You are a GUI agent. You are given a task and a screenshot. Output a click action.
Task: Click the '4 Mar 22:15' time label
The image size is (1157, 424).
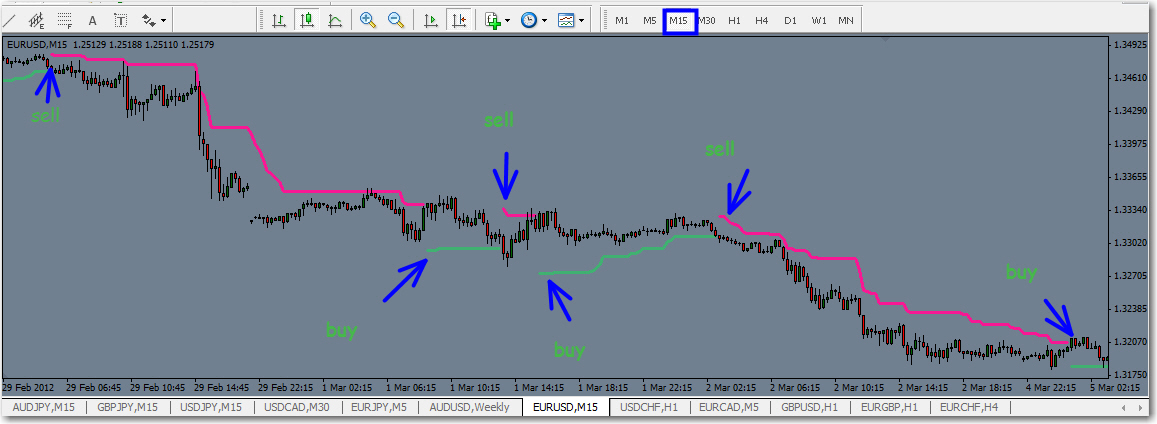tap(1051, 386)
